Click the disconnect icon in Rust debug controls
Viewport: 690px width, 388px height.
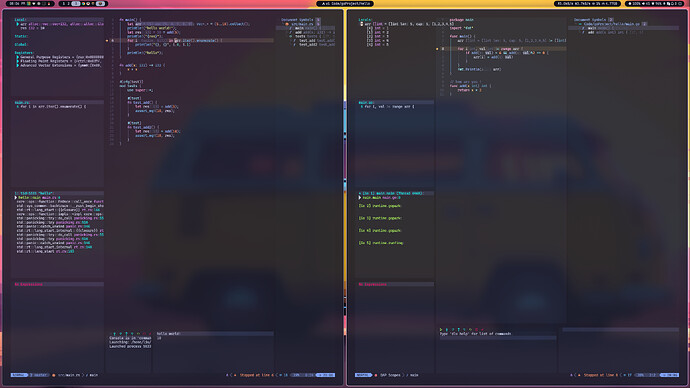click(x=150, y=333)
